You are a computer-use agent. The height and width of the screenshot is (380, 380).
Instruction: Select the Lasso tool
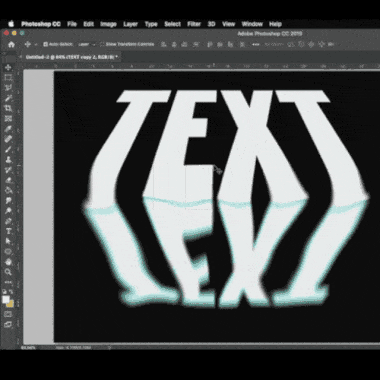(9, 88)
